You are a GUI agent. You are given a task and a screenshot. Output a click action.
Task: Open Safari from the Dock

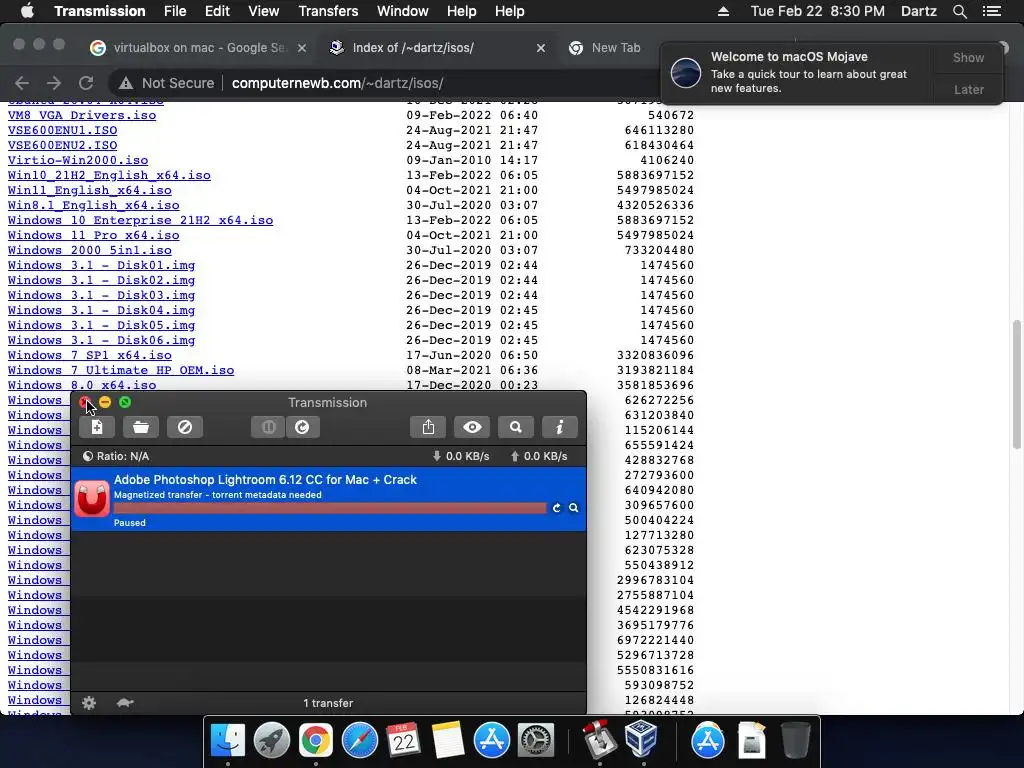tap(360, 741)
